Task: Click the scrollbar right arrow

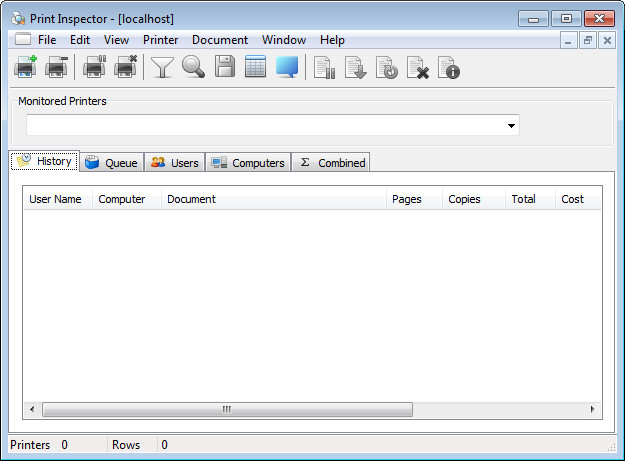Action: tap(592, 409)
